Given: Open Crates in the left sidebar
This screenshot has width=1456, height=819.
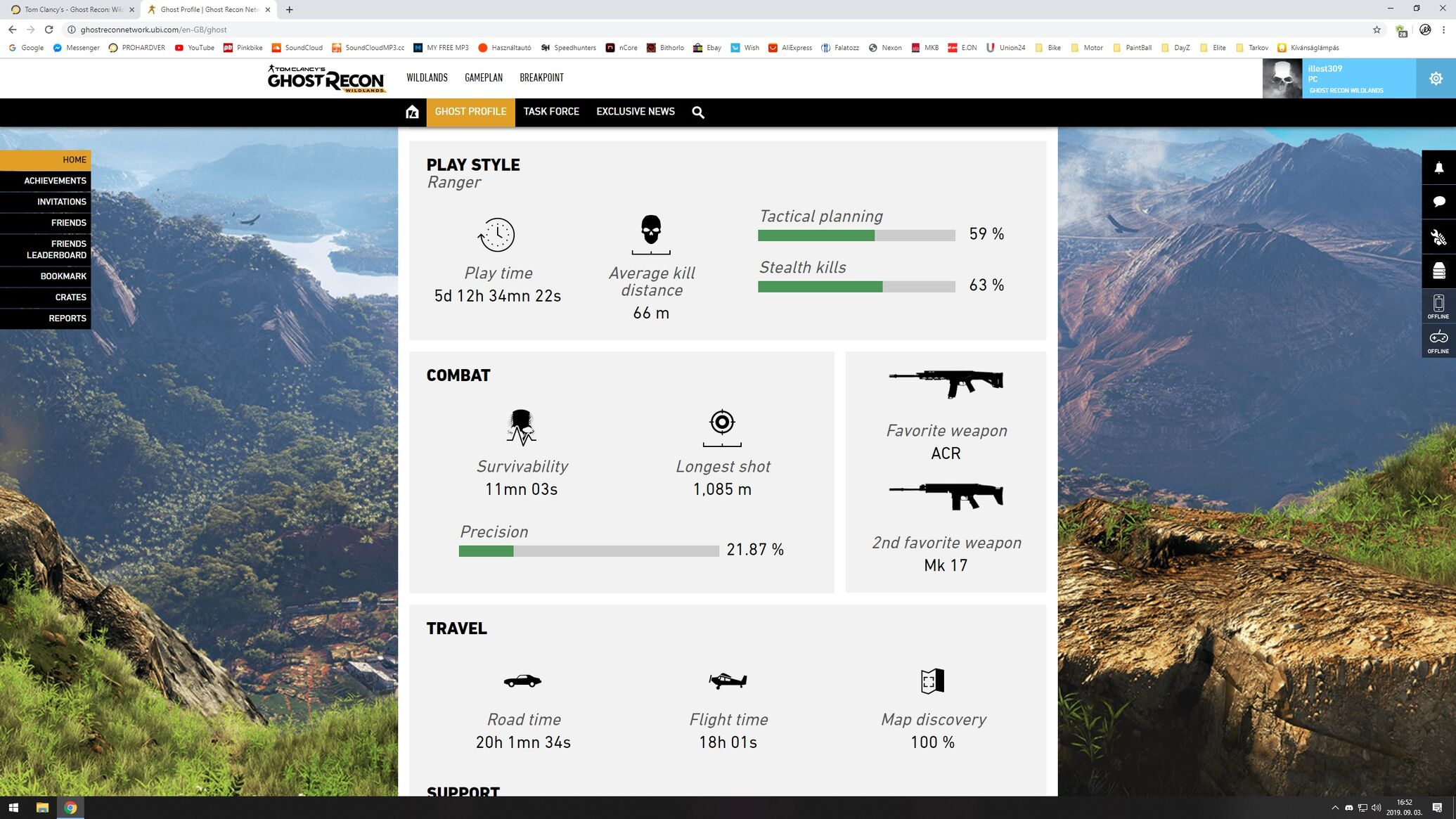Looking at the screenshot, I should click(45, 297).
